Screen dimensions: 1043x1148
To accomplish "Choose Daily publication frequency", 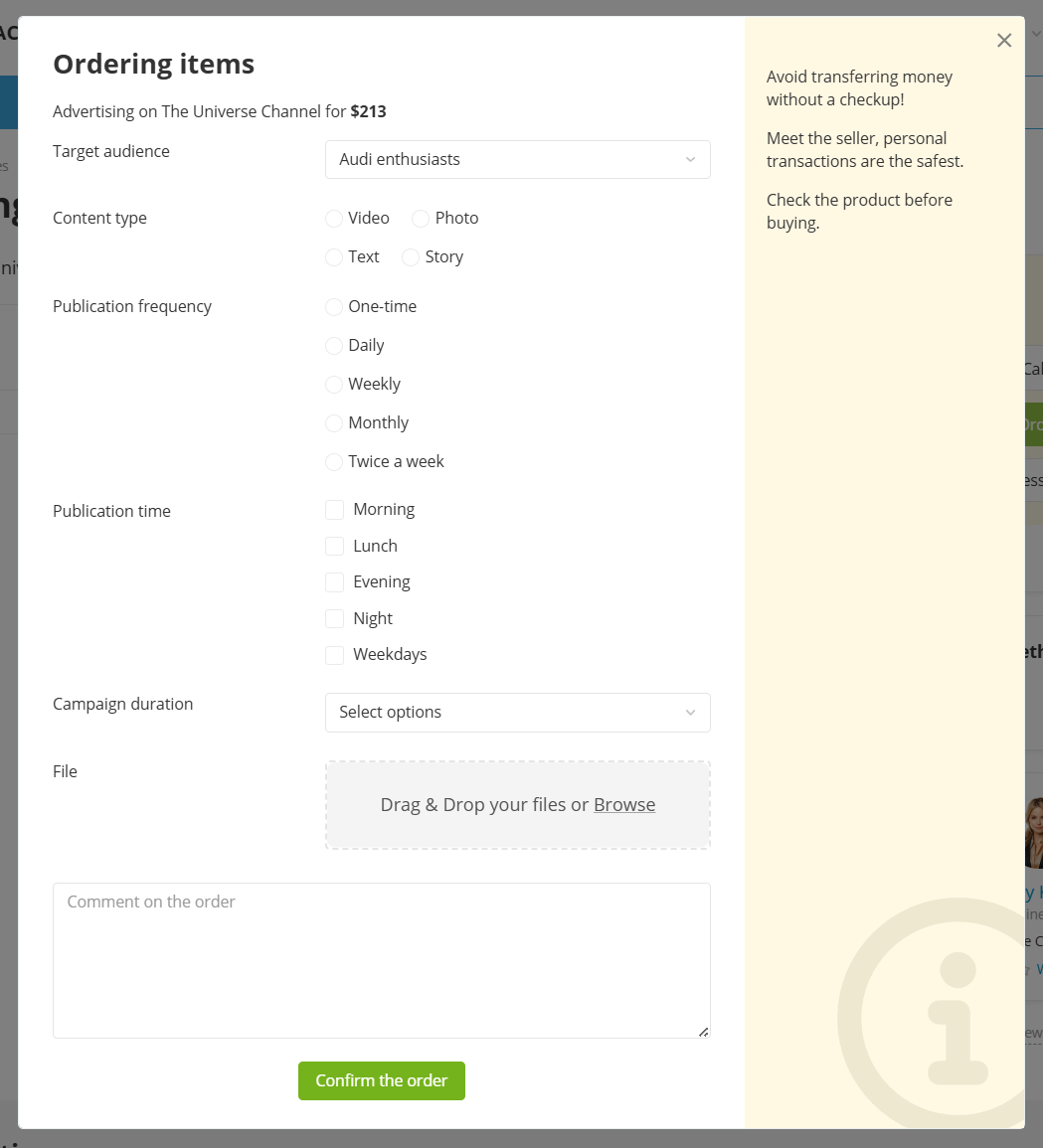I will click(335, 346).
